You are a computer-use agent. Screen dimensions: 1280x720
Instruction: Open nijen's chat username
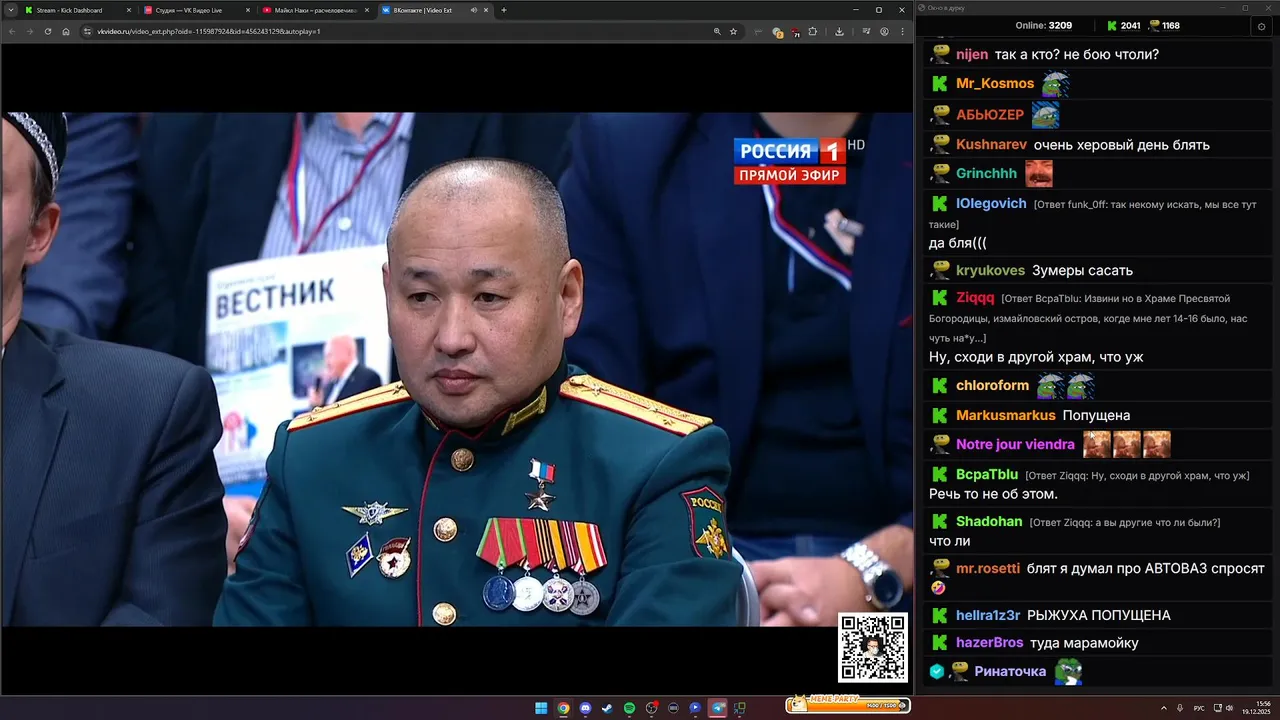pyautogui.click(x=972, y=54)
